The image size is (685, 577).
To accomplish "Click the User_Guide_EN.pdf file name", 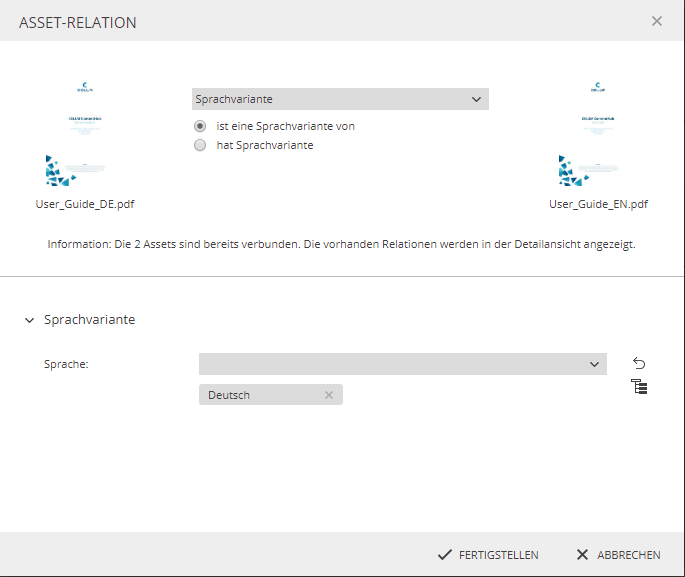I will tap(598, 204).
